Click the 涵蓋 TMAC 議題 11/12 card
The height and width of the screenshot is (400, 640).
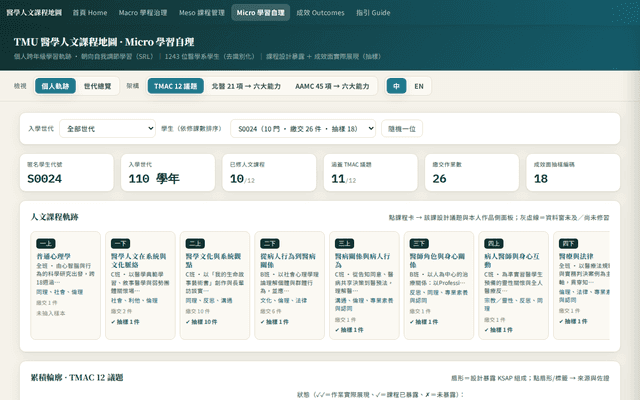(370, 173)
